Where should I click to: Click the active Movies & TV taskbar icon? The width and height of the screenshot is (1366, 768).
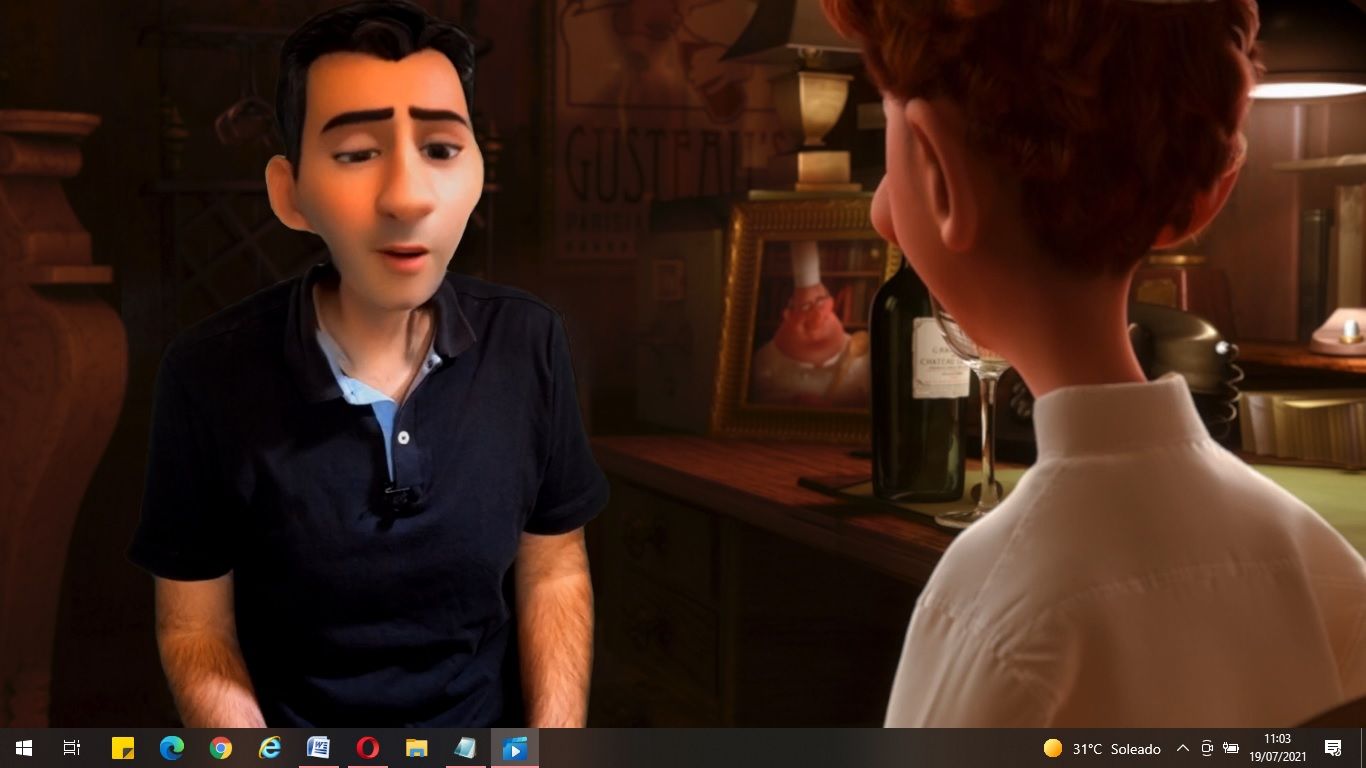pos(515,748)
